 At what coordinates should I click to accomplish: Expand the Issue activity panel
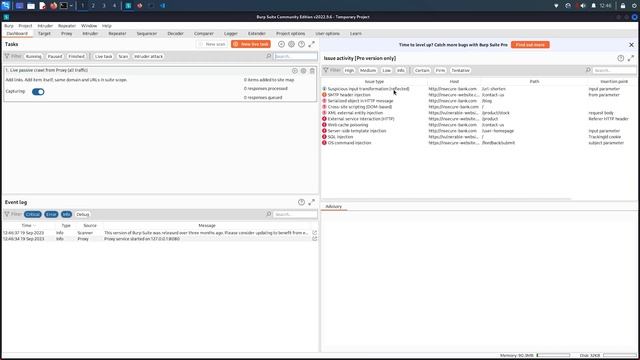631,58
